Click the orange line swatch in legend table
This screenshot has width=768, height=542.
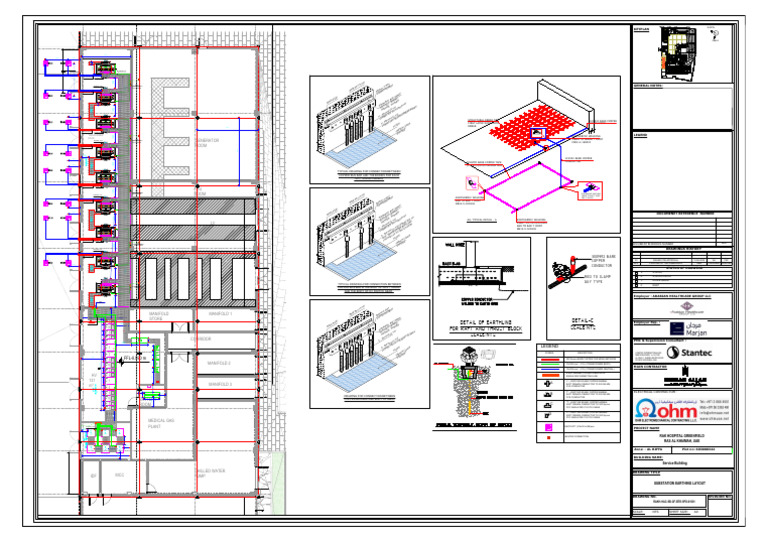pyautogui.click(x=549, y=376)
